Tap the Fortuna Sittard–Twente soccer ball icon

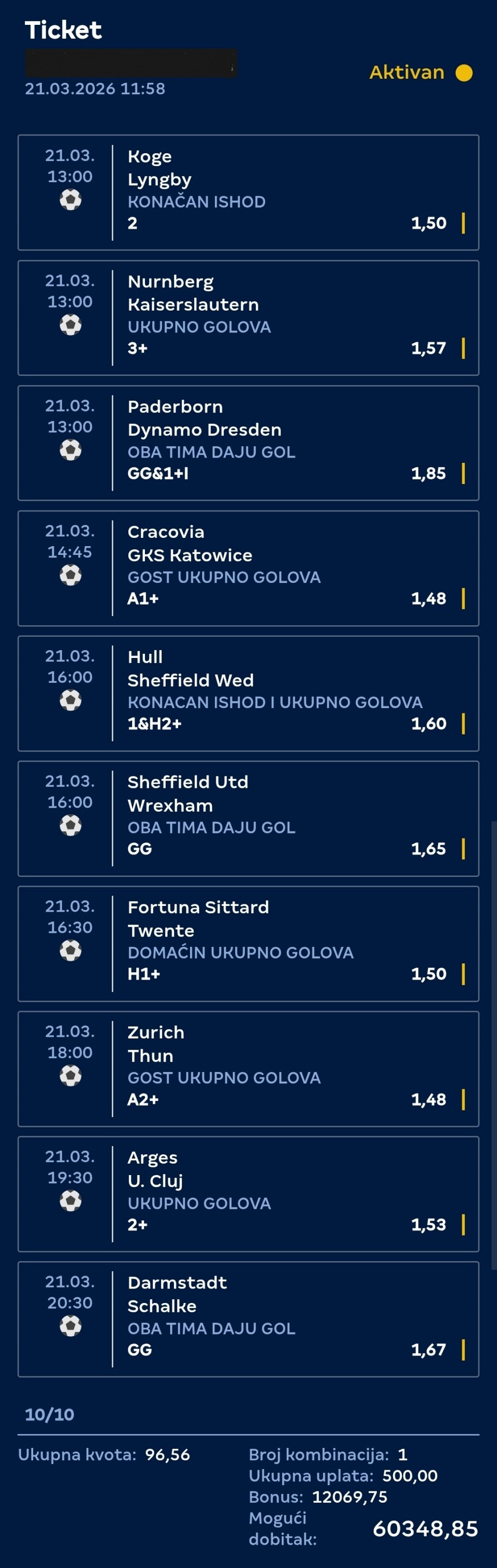[x=70, y=950]
